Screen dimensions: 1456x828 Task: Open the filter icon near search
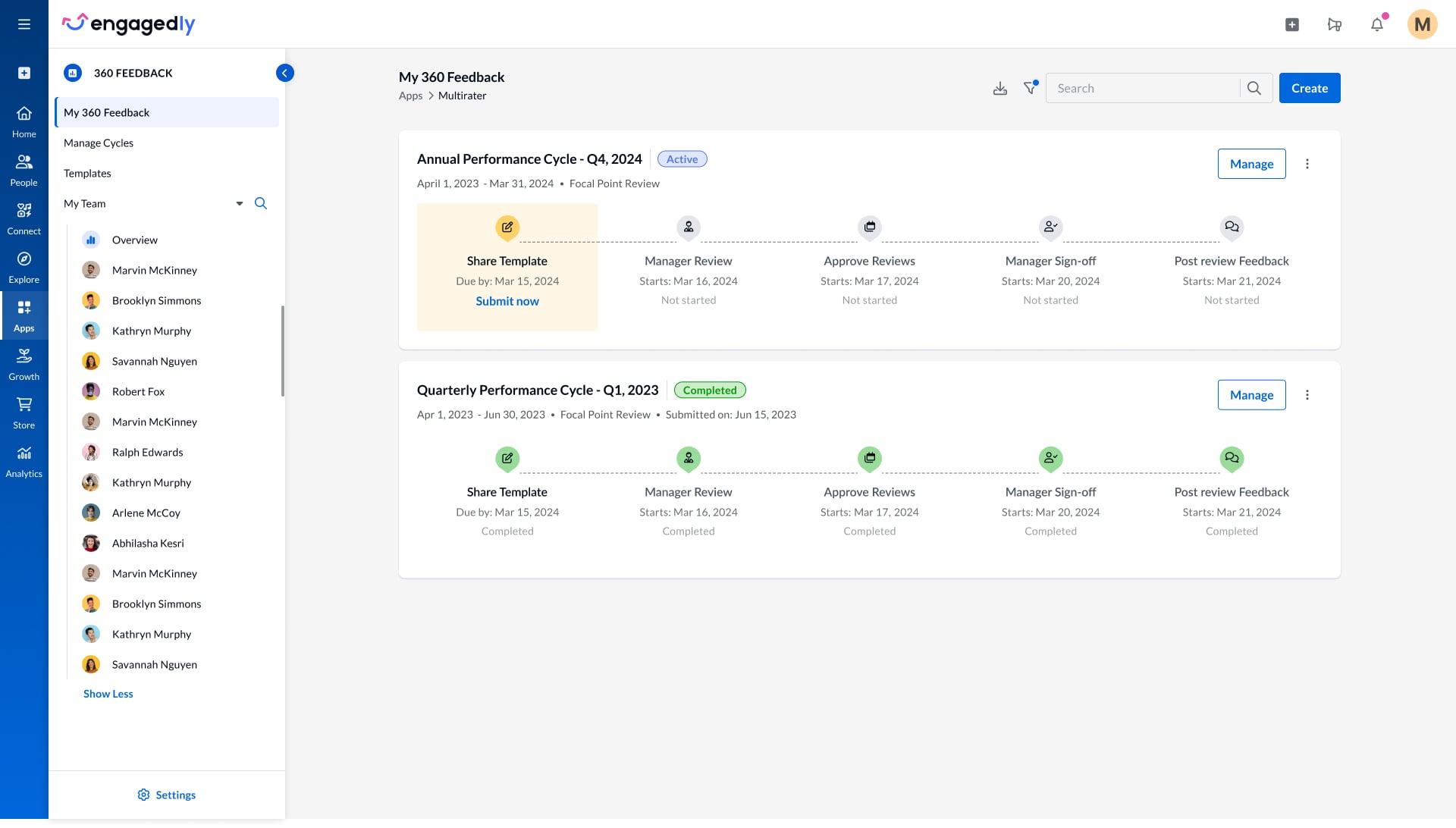pos(1030,88)
